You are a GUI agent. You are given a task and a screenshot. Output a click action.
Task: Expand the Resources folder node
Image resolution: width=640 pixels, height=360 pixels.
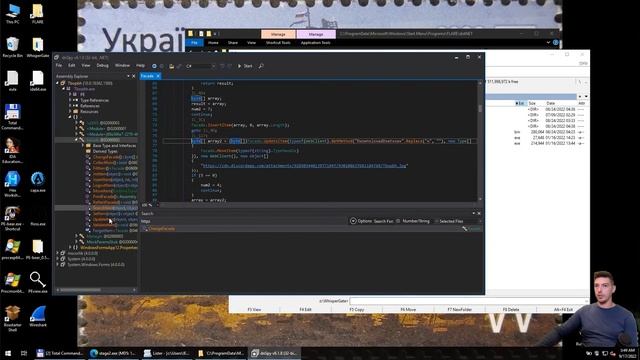(x=70, y=111)
